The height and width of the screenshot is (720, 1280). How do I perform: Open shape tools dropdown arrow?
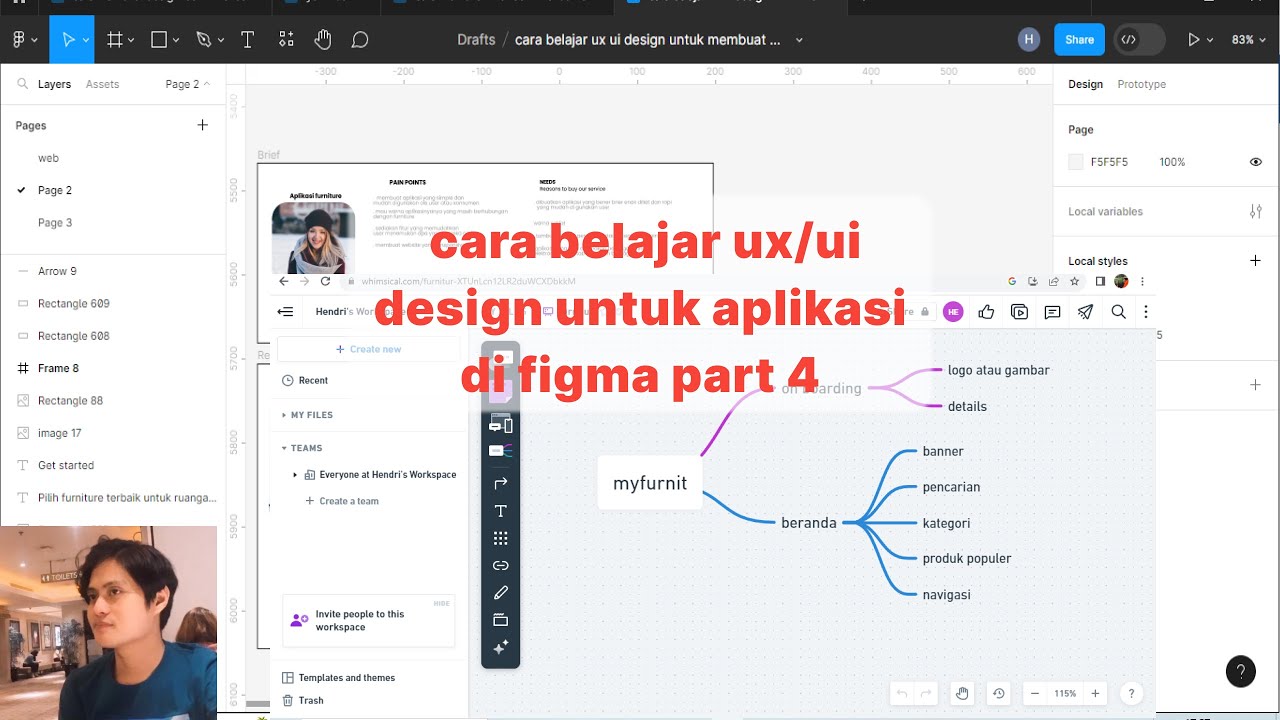(x=176, y=41)
